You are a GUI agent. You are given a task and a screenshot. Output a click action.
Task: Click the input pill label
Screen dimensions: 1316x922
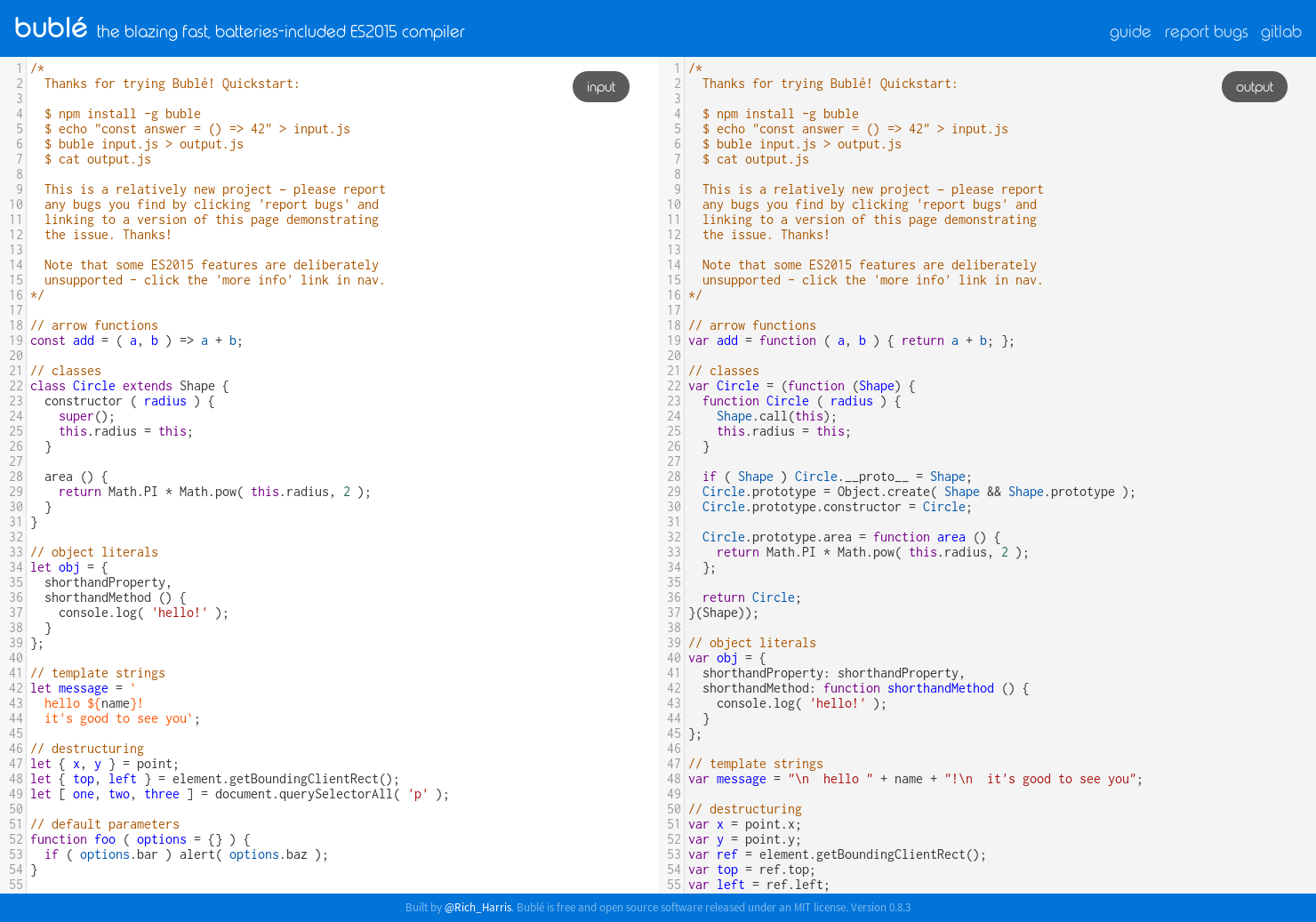pos(601,87)
